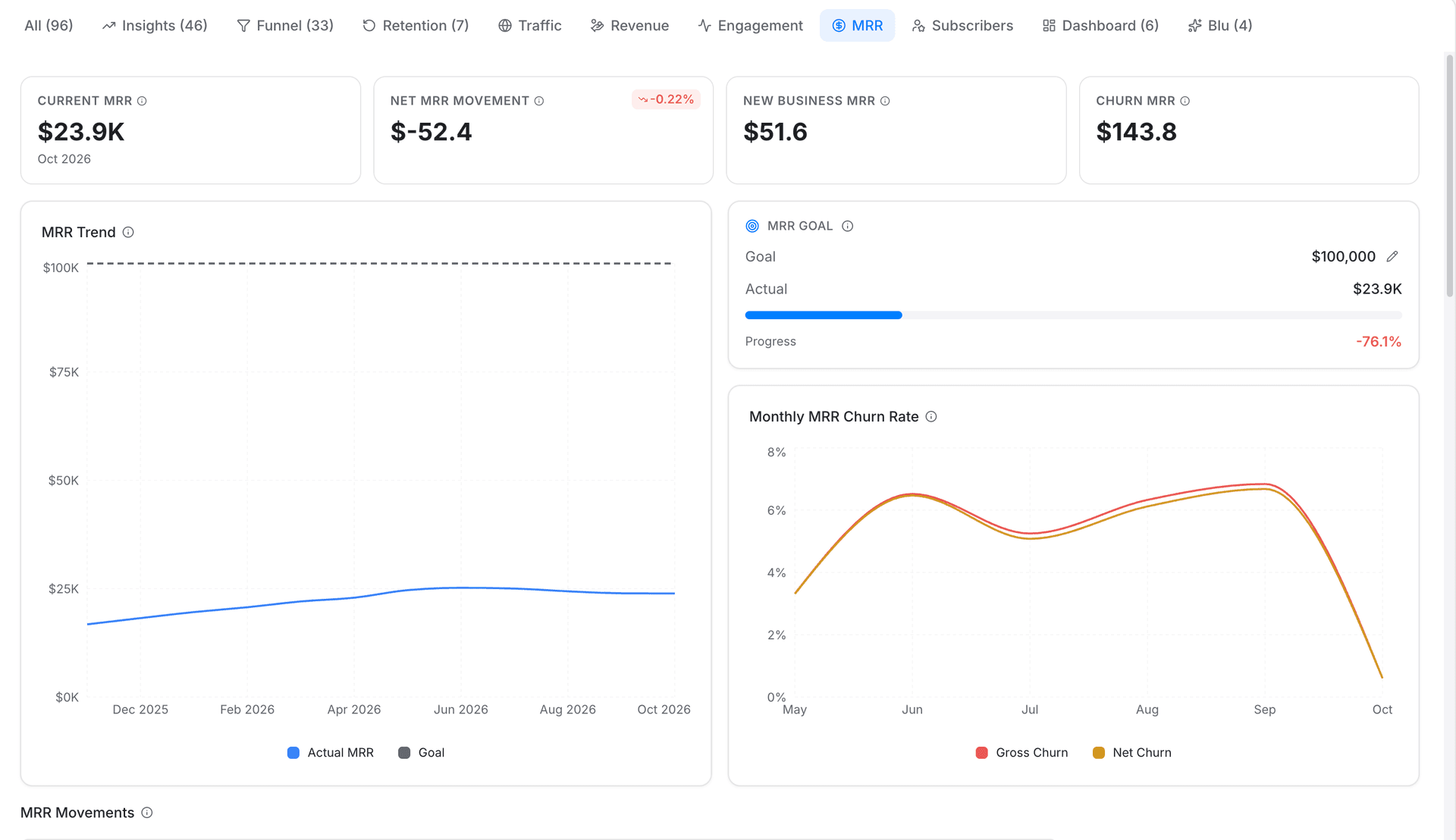
Task: Click the info icon next to MRR Goal
Action: click(848, 226)
